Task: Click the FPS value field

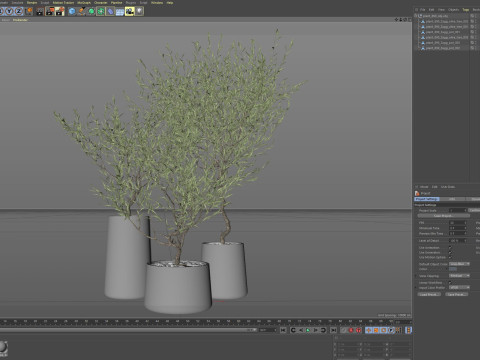Action: (x=458, y=223)
